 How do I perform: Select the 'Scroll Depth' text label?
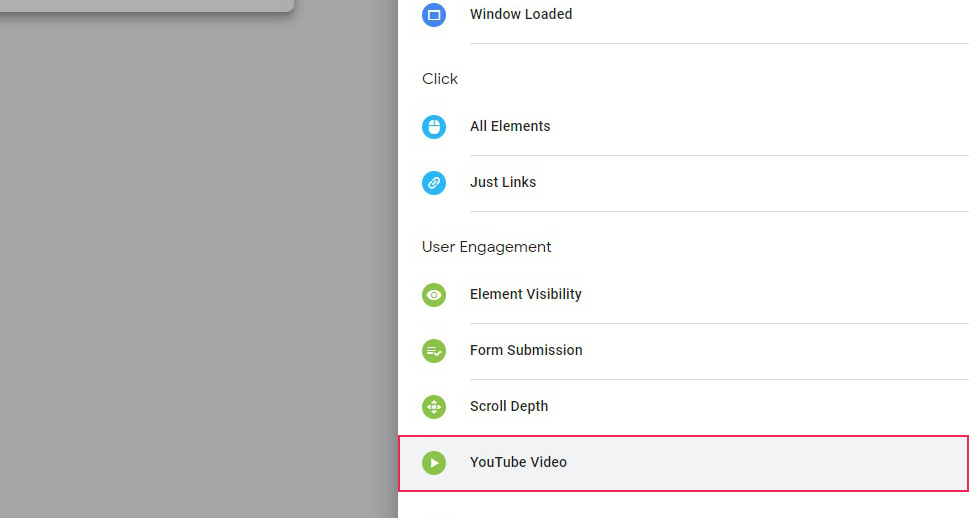509,406
